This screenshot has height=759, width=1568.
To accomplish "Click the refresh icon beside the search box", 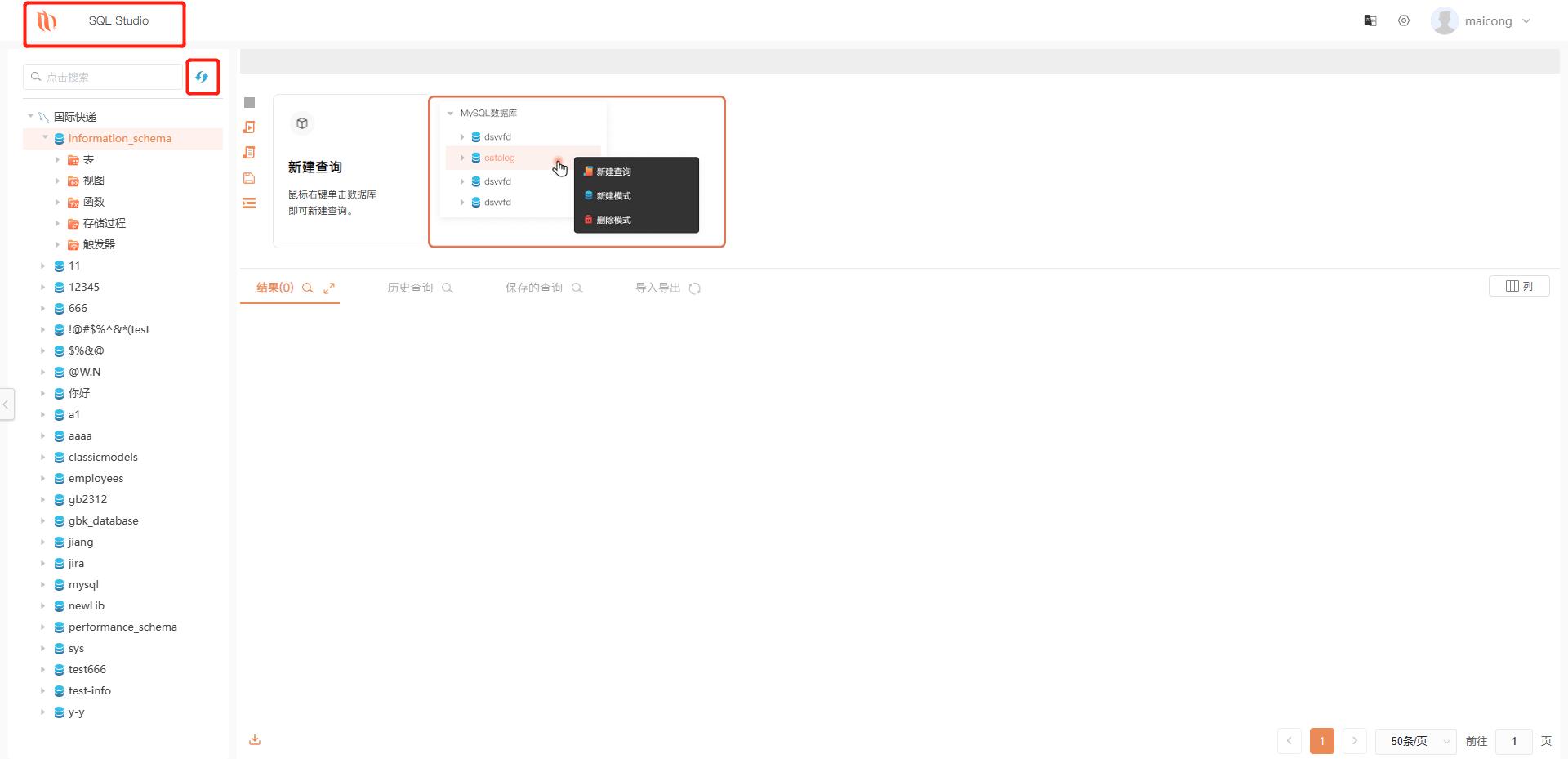I will pyautogui.click(x=202, y=77).
